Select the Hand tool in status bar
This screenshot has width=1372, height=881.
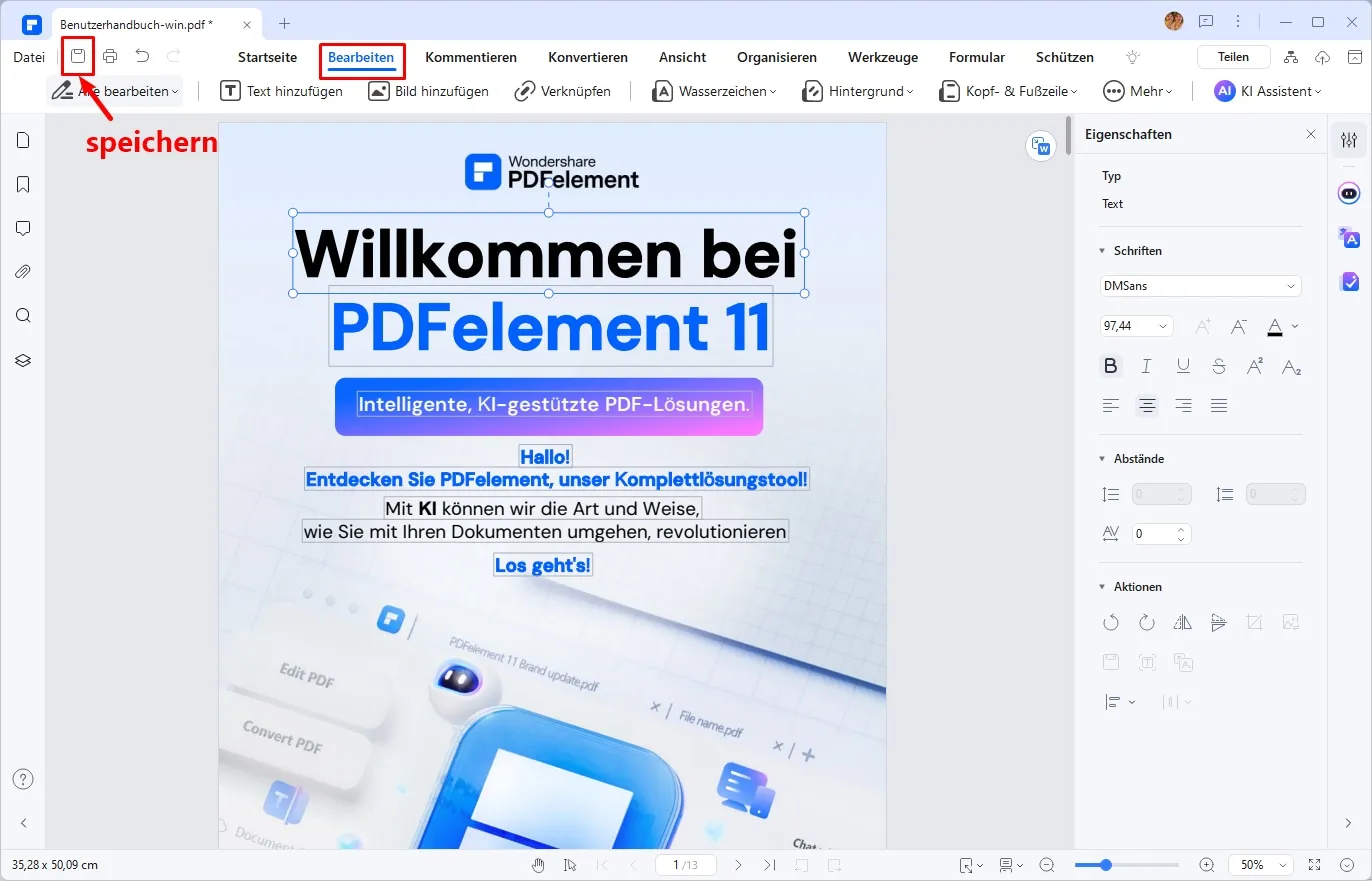click(x=538, y=864)
